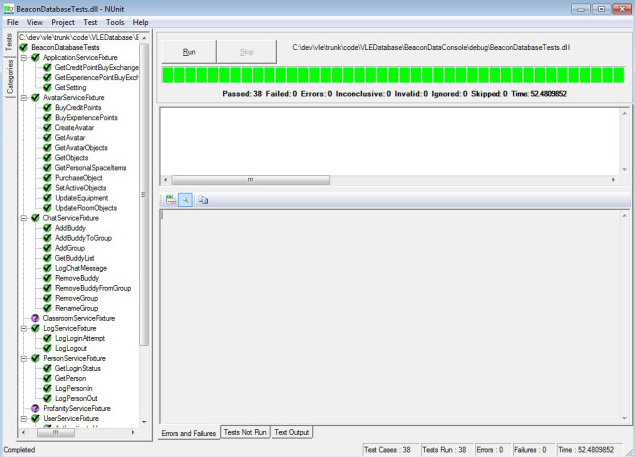Click green check icon beside RemoveBuddyFromGroup
The image size is (635, 457).
pos(47,288)
